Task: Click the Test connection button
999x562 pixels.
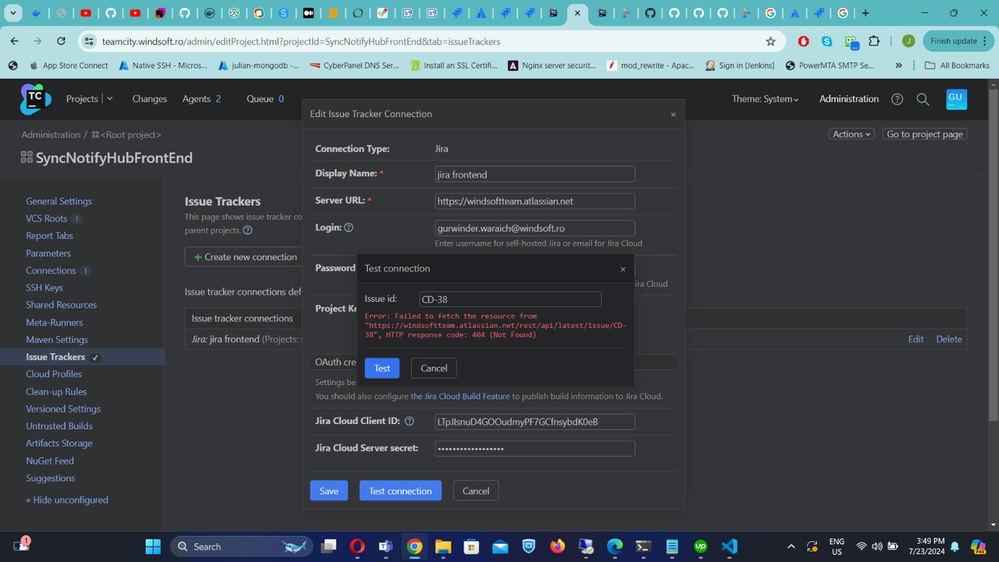Action: click(x=400, y=491)
